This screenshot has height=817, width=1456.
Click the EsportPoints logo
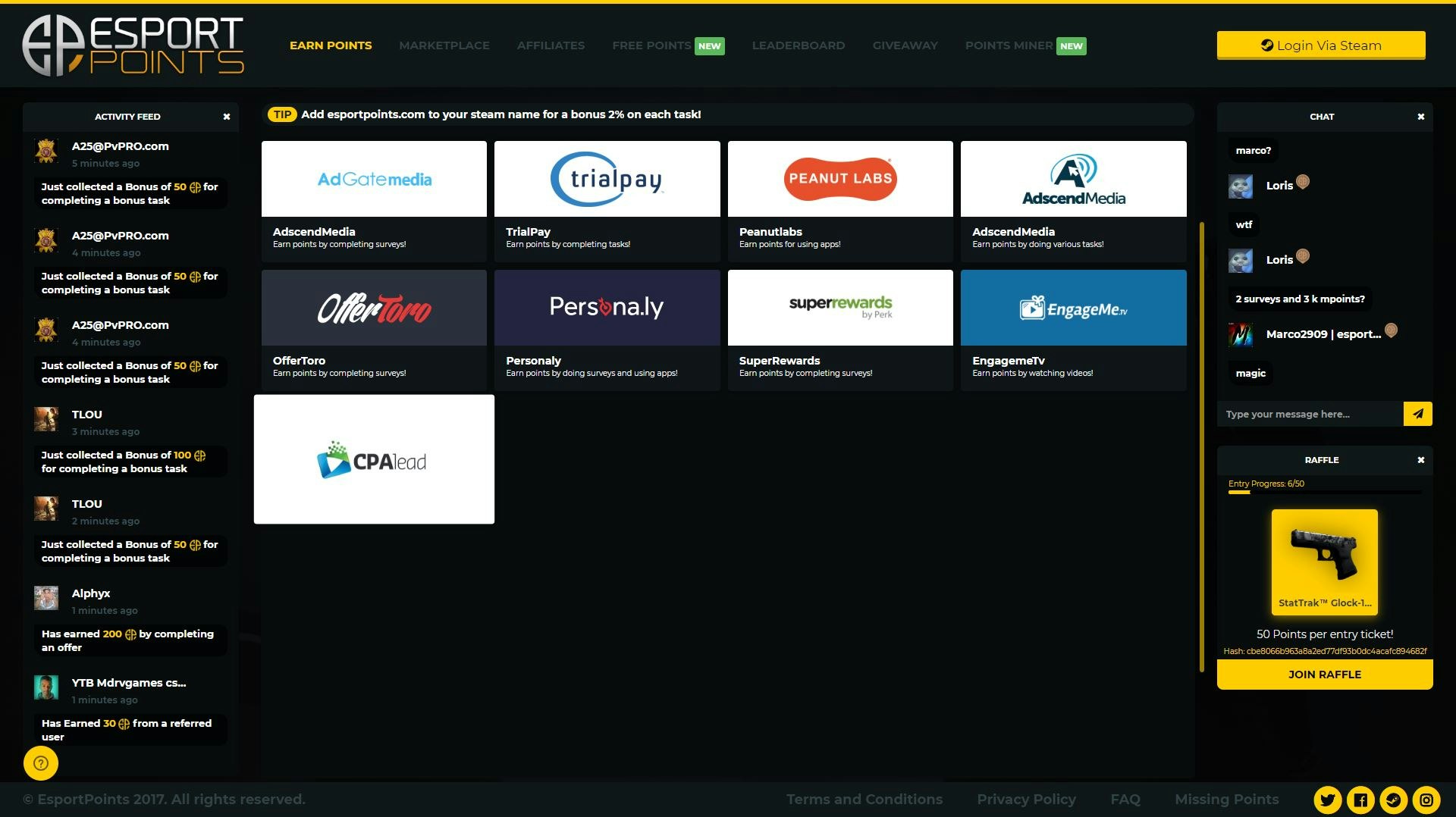(133, 45)
